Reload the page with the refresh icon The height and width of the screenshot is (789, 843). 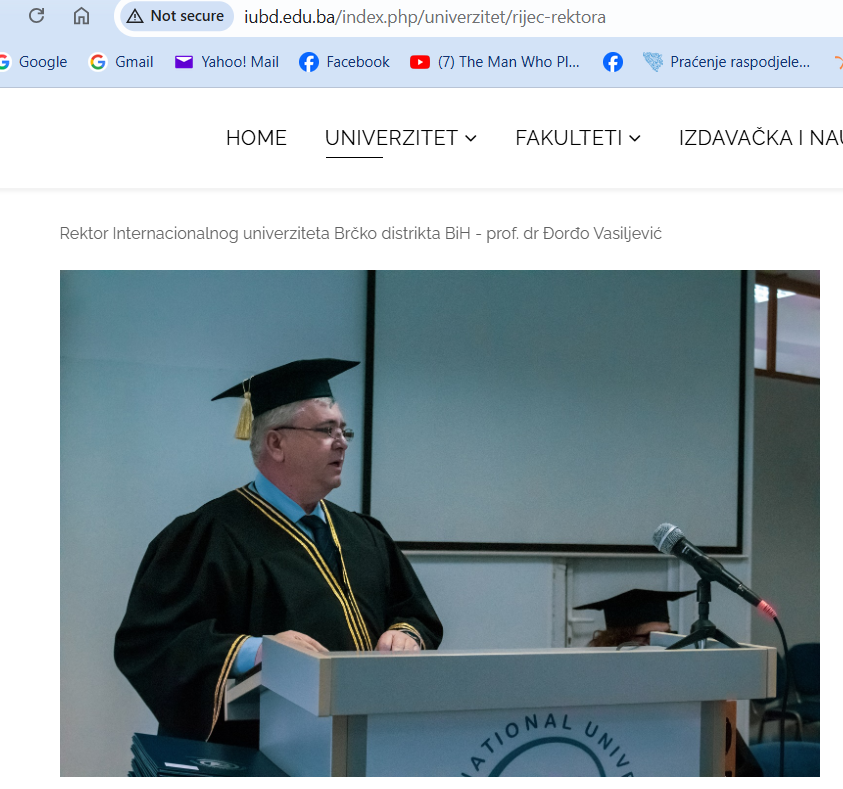[x=37, y=16]
